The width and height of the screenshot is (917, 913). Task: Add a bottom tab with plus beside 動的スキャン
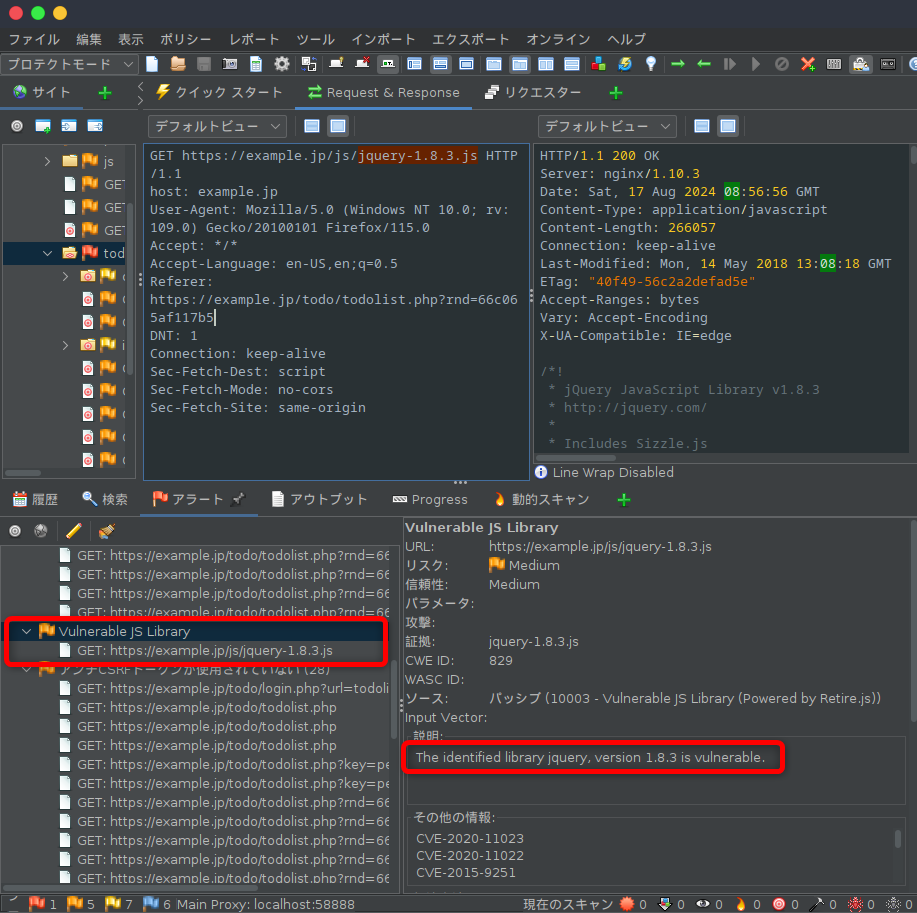tap(624, 499)
